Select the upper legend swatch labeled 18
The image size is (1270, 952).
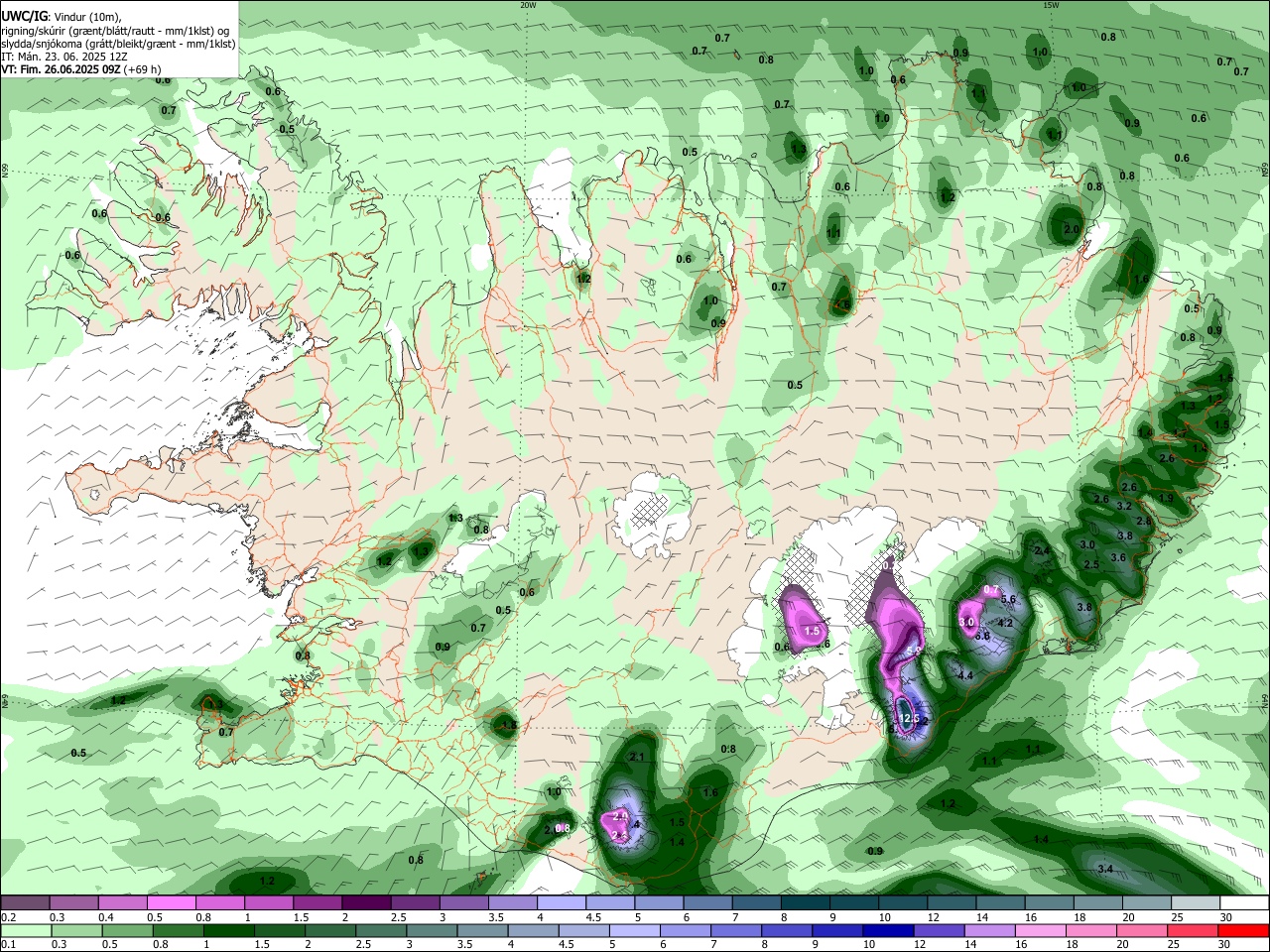[1097, 903]
